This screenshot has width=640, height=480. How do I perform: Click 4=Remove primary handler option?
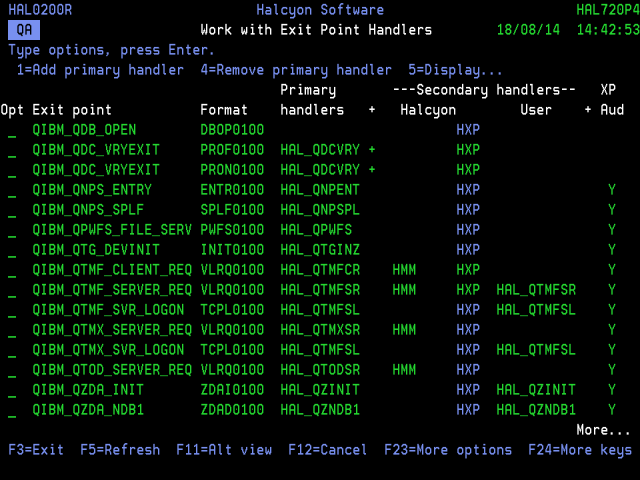[296, 70]
